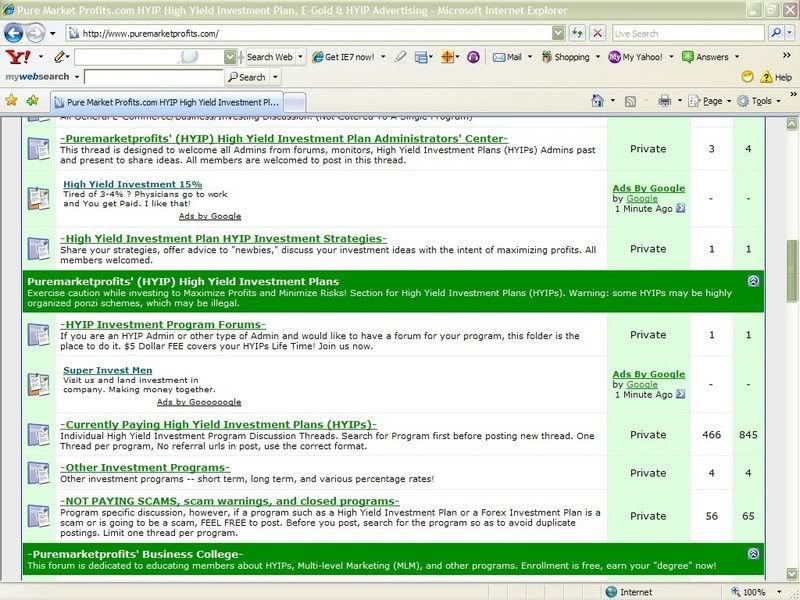Click the forum icon beside NOT PAYING SCAMS
The width and height of the screenshot is (800, 600).
point(38,516)
